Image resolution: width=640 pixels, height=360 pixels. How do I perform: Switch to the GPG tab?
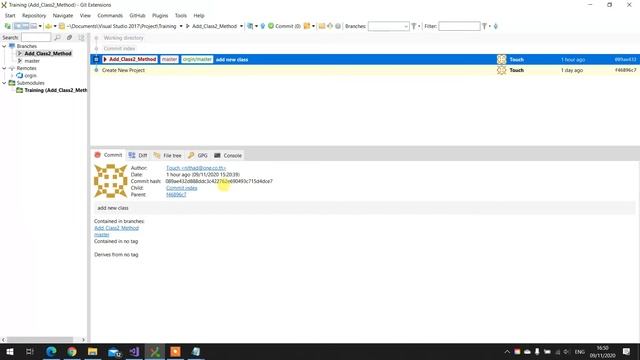198,156
